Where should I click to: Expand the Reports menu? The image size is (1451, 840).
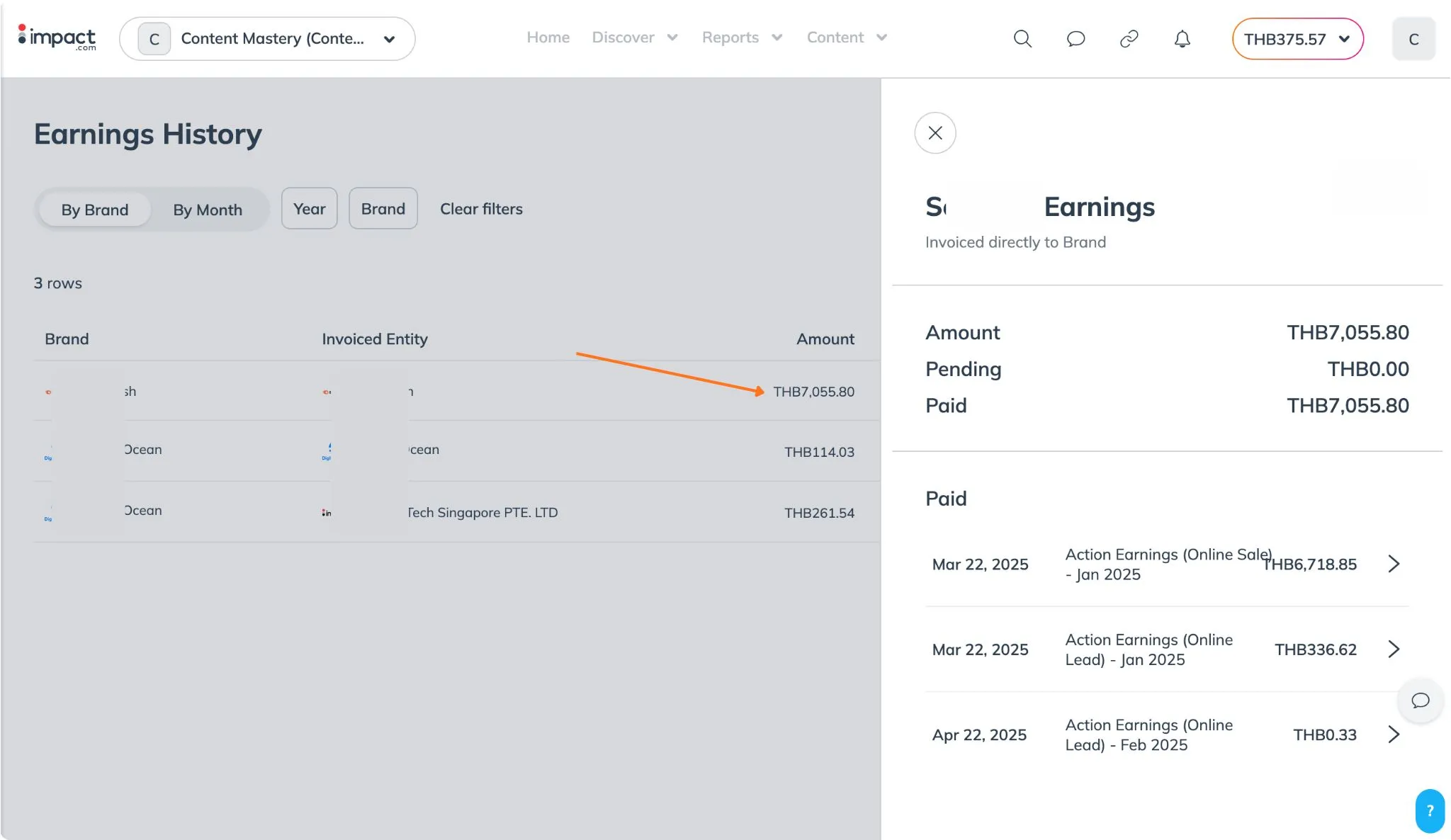(x=741, y=38)
